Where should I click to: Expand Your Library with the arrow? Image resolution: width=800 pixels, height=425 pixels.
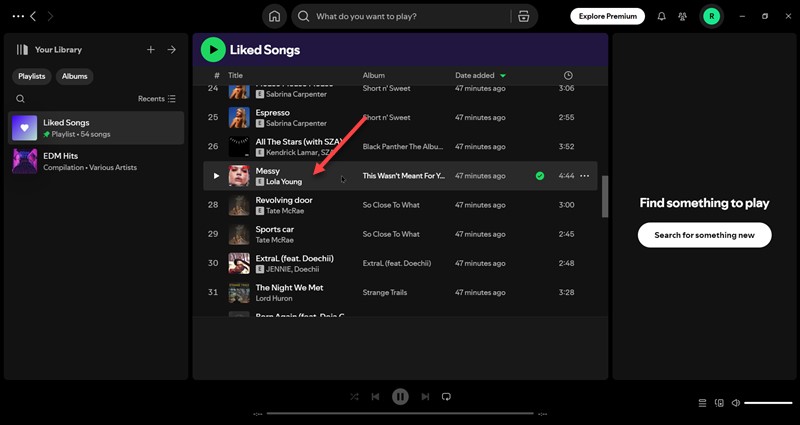172,49
